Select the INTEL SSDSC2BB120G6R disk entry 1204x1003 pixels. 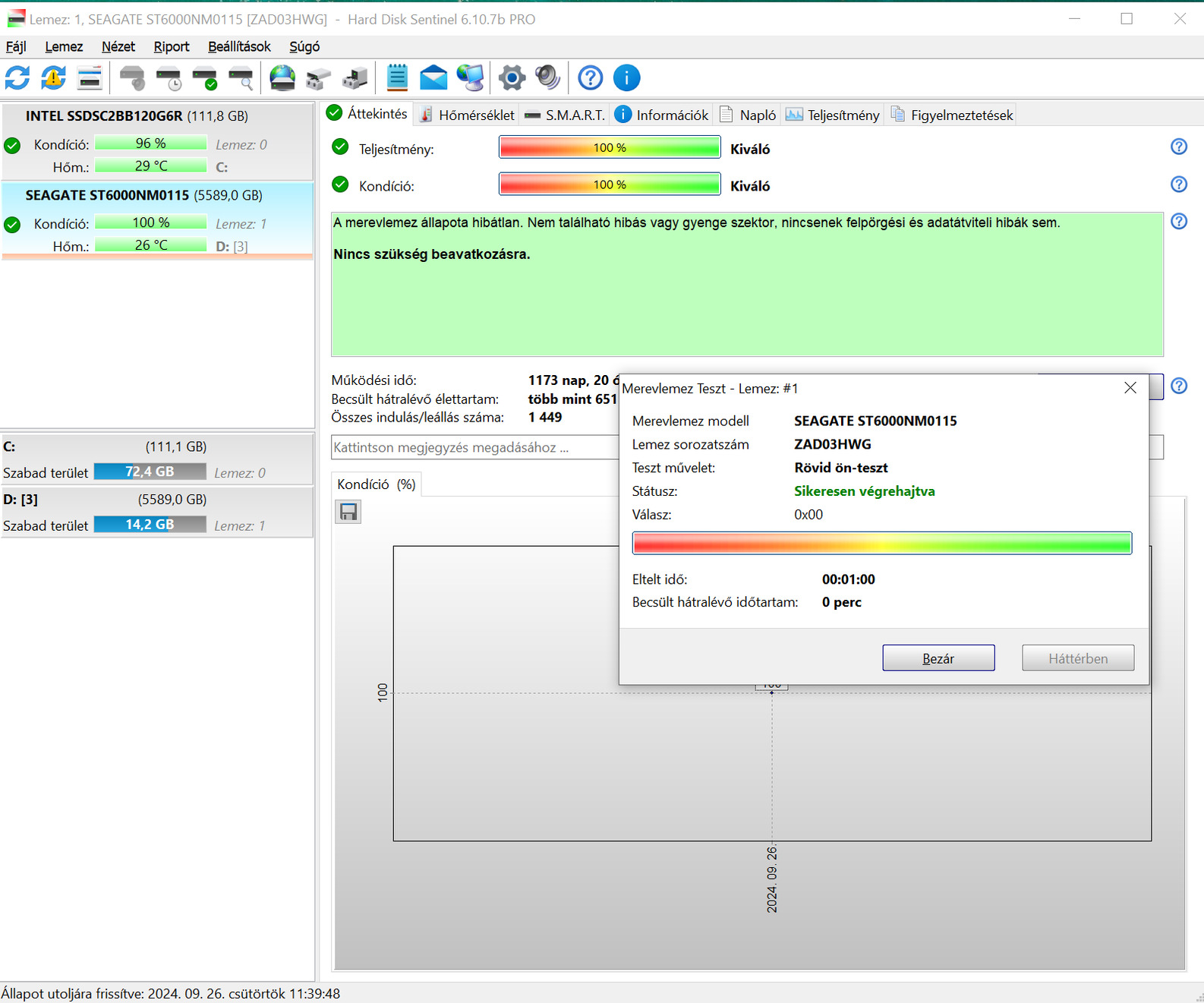[157, 142]
